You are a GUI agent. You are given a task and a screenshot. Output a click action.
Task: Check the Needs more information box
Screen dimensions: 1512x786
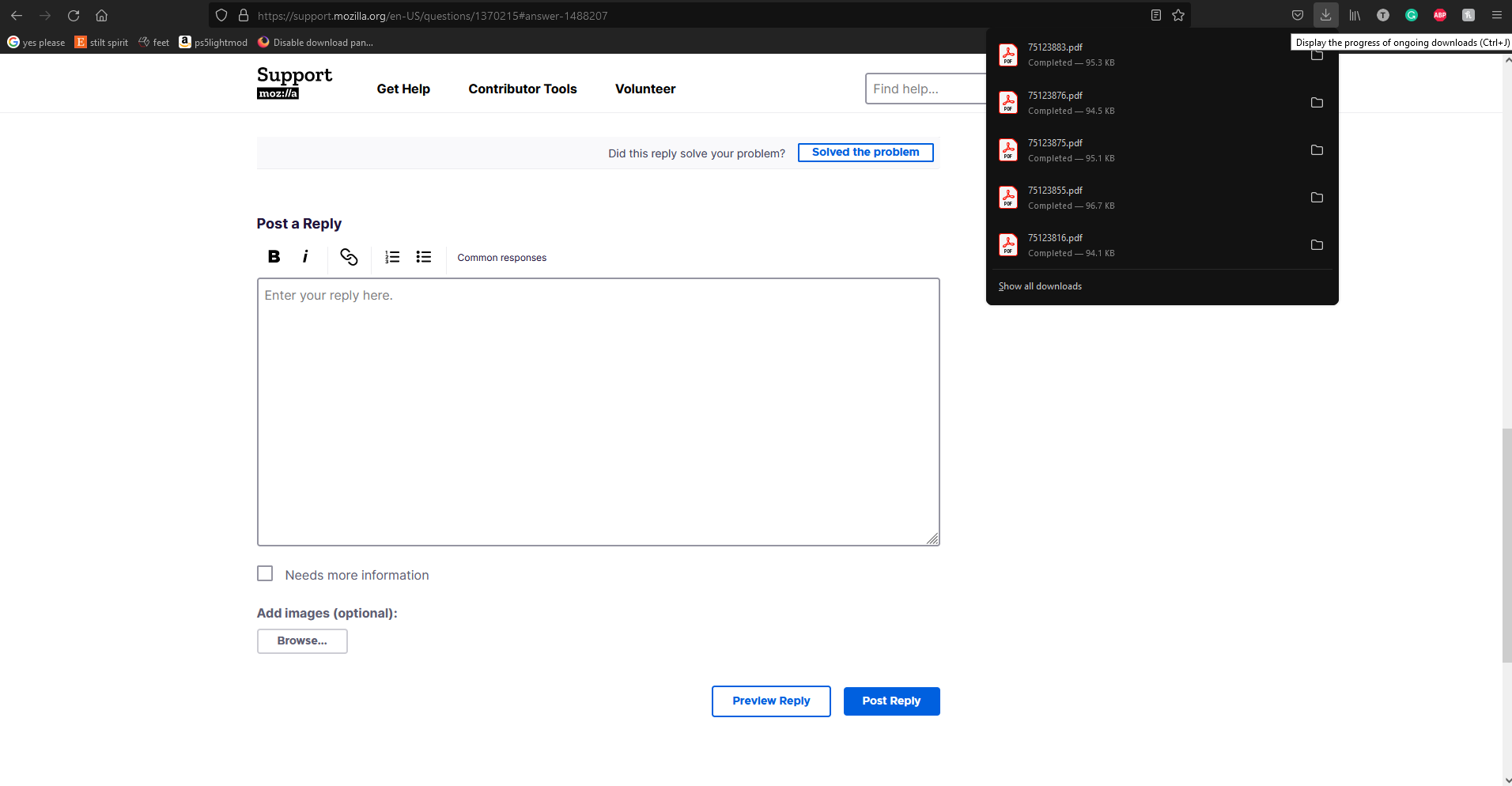pyautogui.click(x=265, y=573)
